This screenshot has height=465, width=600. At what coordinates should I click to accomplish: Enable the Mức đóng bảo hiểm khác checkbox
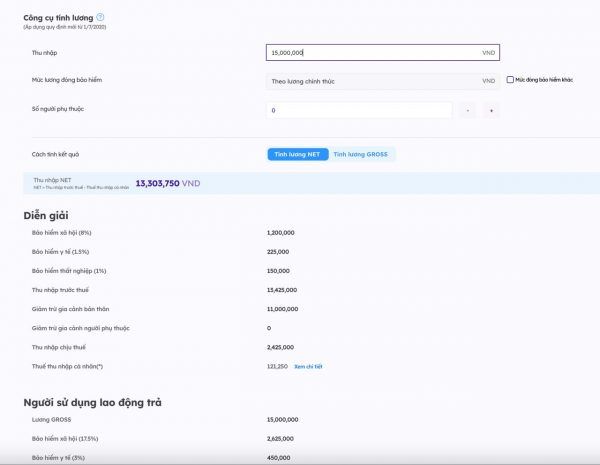tap(510, 80)
